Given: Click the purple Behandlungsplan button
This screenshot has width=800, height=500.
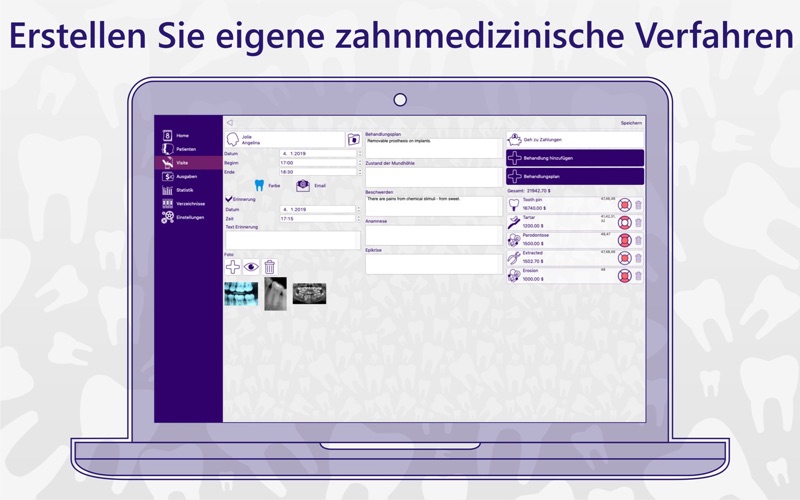Looking at the screenshot, I should (x=575, y=177).
